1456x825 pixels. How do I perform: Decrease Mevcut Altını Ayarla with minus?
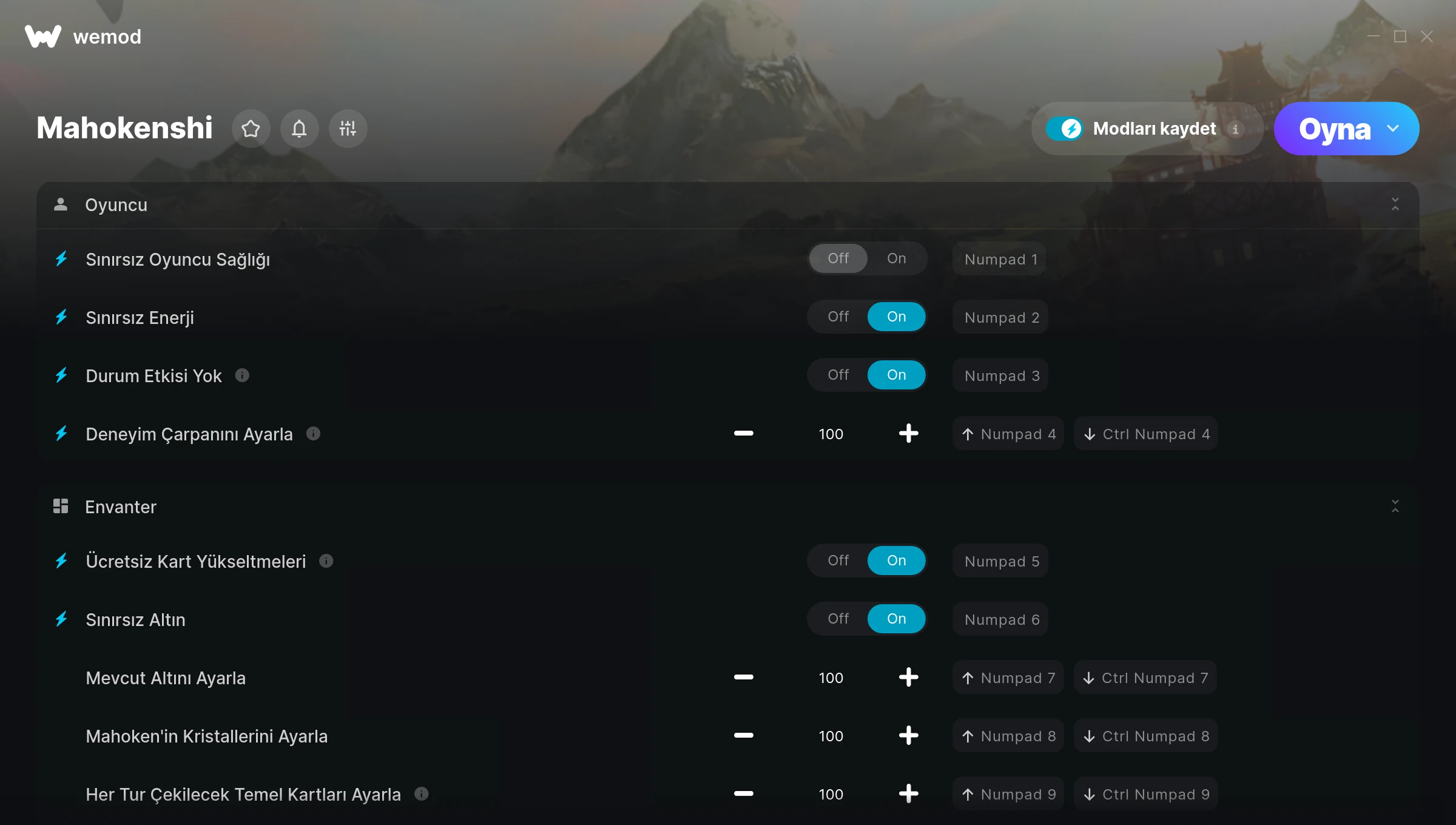tap(744, 678)
